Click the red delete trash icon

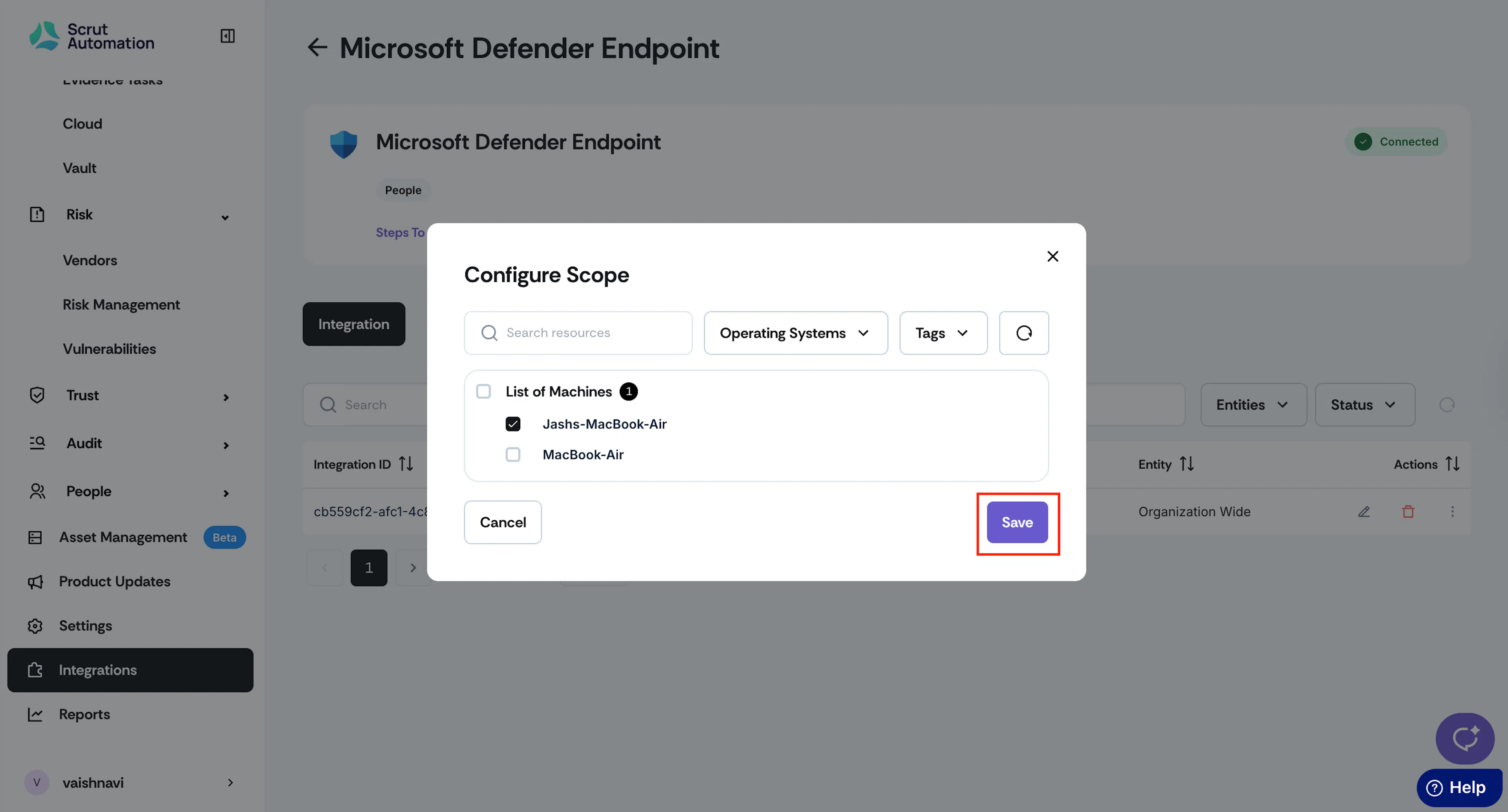[x=1408, y=511]
